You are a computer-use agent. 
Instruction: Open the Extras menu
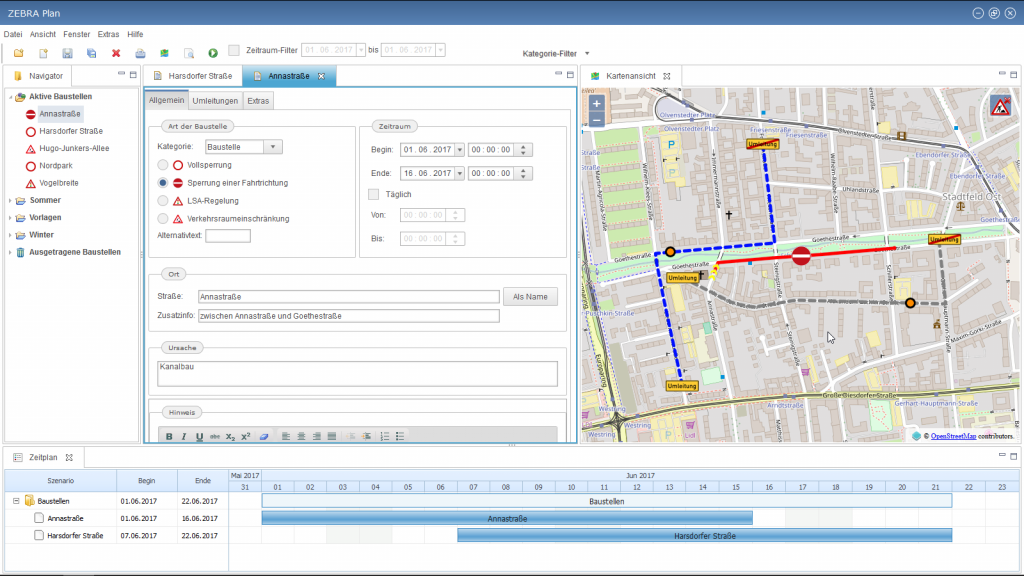tap(108, 34)
